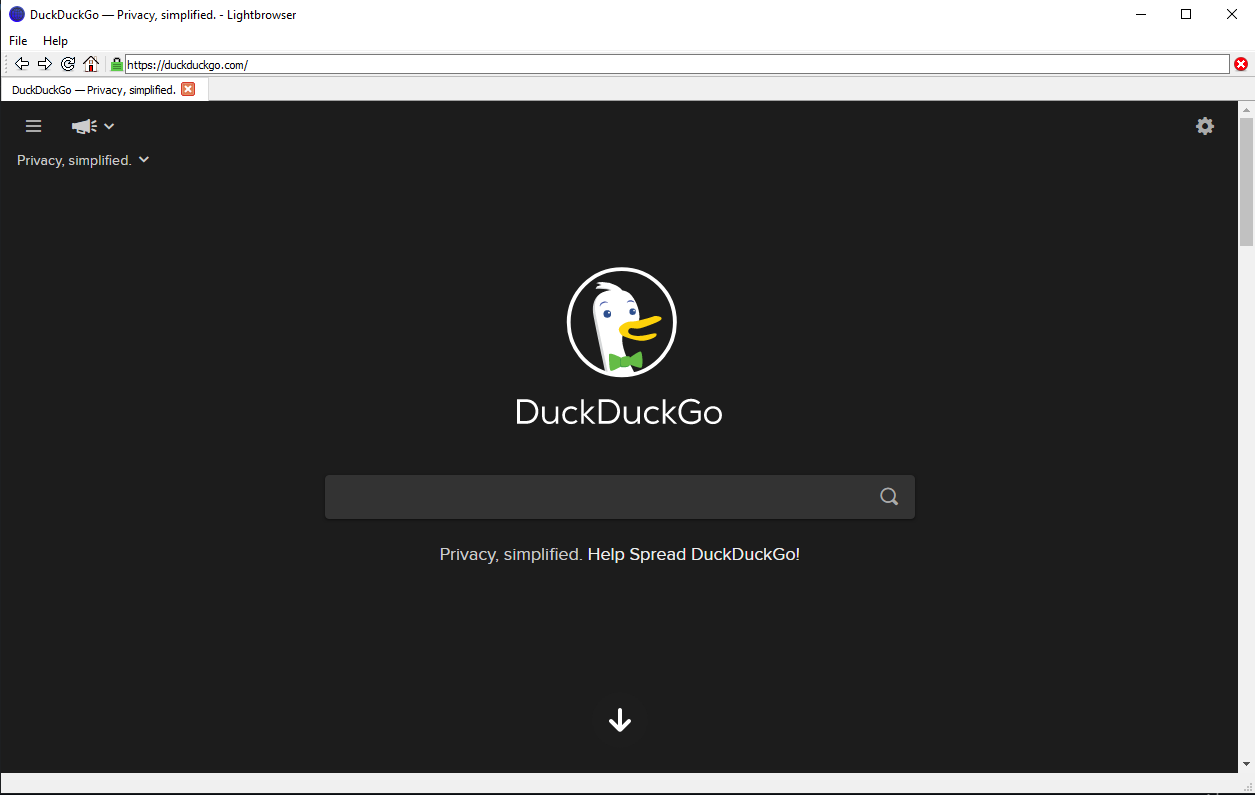Image resolution: width=1255 pixels, height=795 pixels.
Task: Expand the megaphone dropdown chevron
Action: pyautogui.click(x=108, y=126)
